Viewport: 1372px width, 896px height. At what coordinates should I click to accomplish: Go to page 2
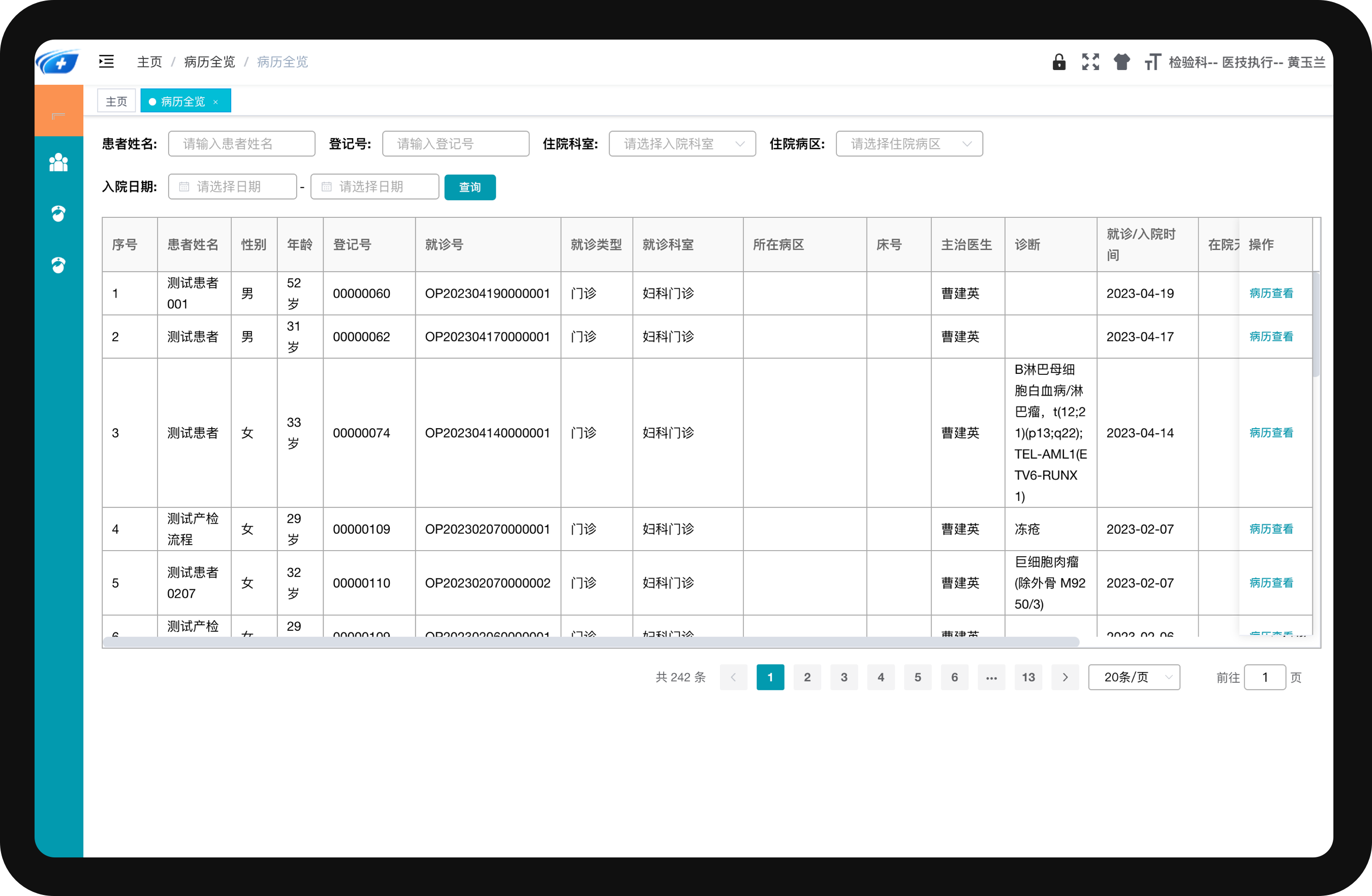tap(807, 677)
